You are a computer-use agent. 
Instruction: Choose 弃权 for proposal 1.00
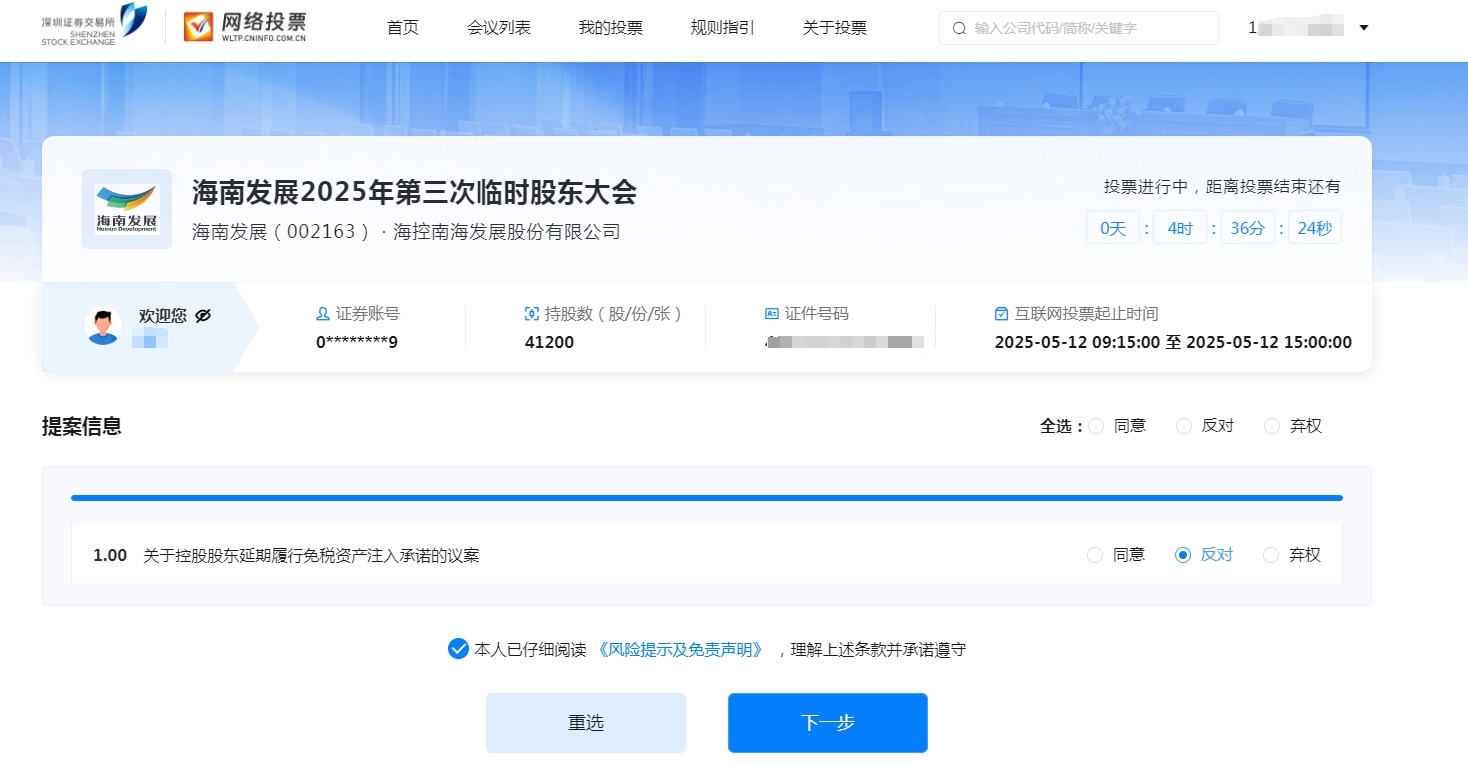click(1271, 555)
